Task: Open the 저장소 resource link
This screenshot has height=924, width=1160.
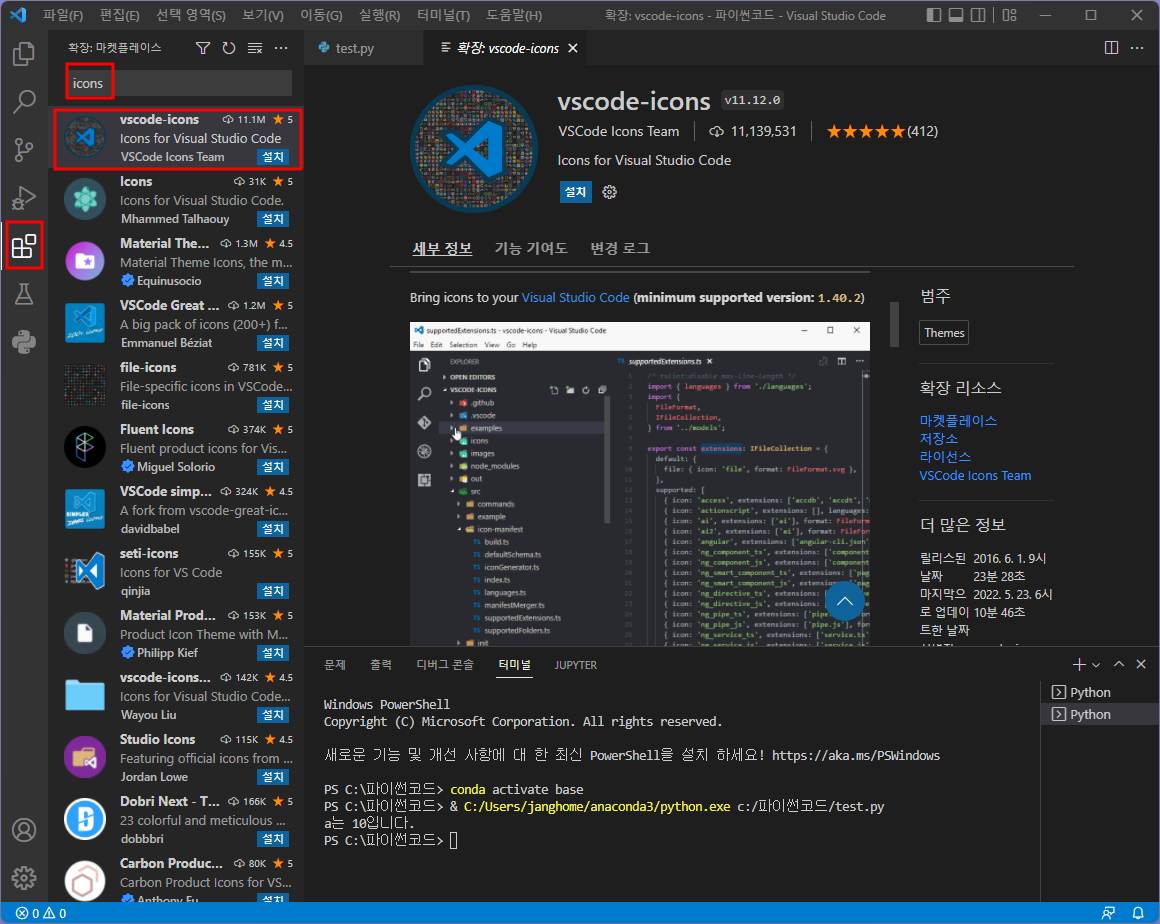Action: coord(939,439)
